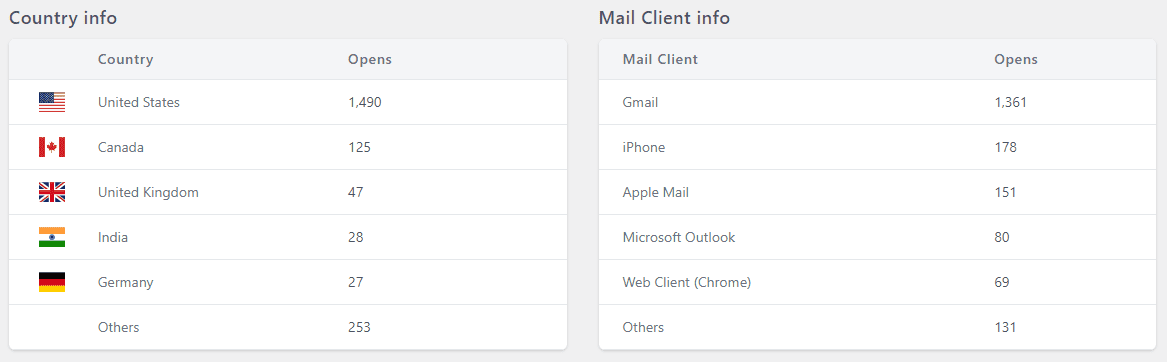The image size is (1167, 362).
Task: Click the 1,361 Gmail opens value
Action: [1011, 102]
